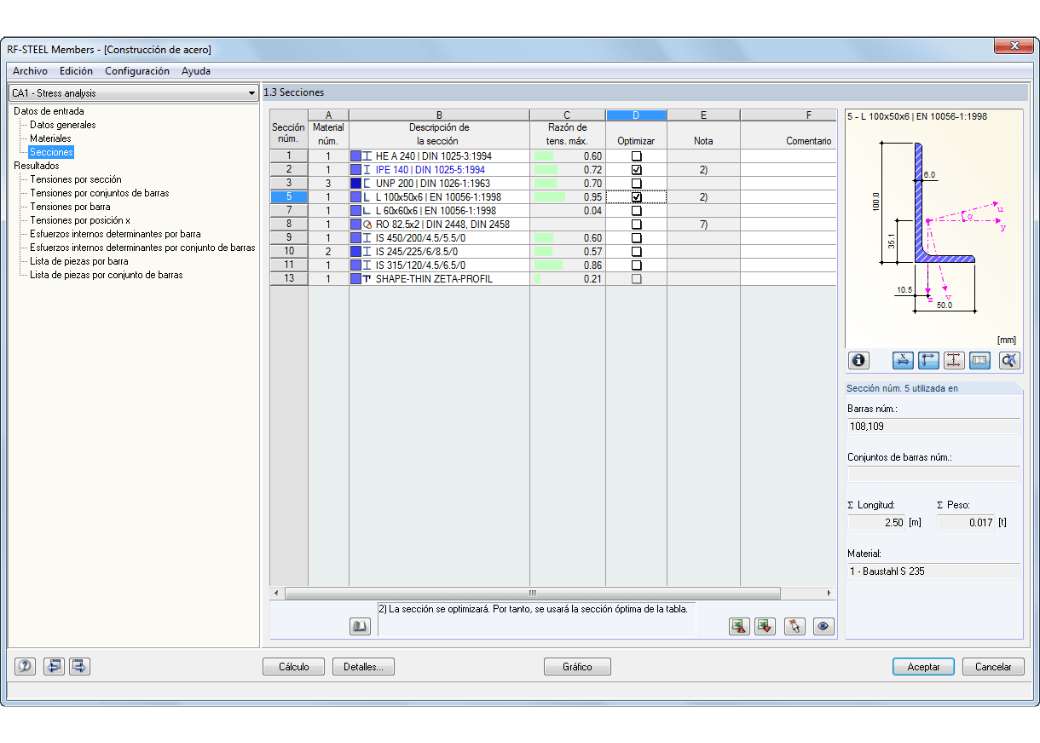1040x743 pixels.
Task: Enable Optimizar for IS 315/120/4.5/6.5/0
Action: point(636,265)
